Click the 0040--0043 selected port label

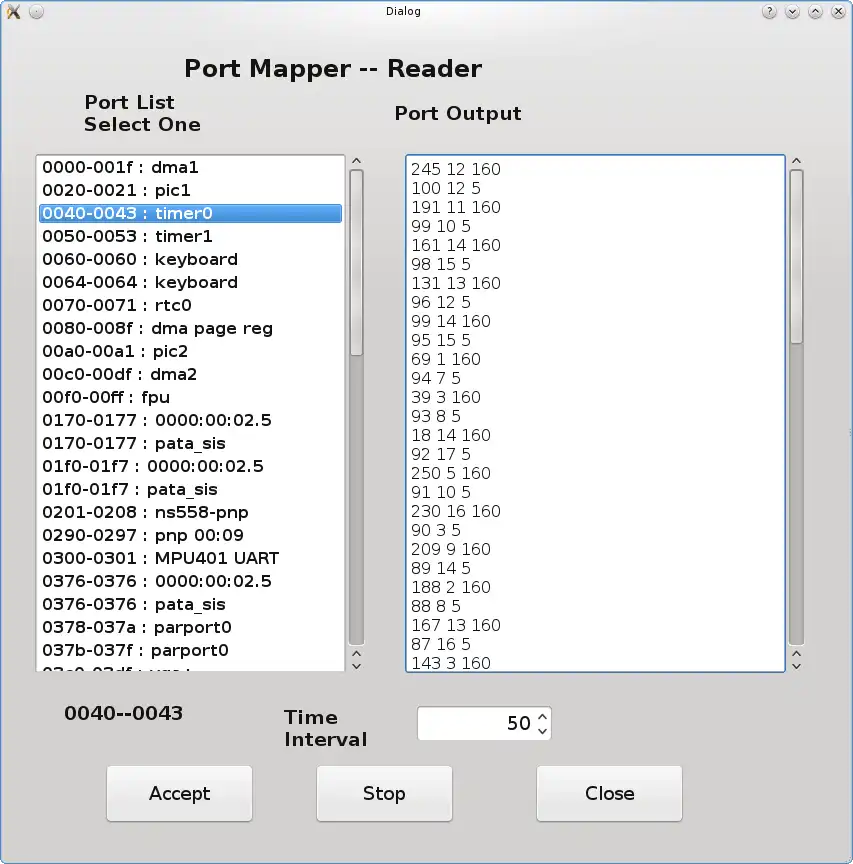[x=123, y=714]
